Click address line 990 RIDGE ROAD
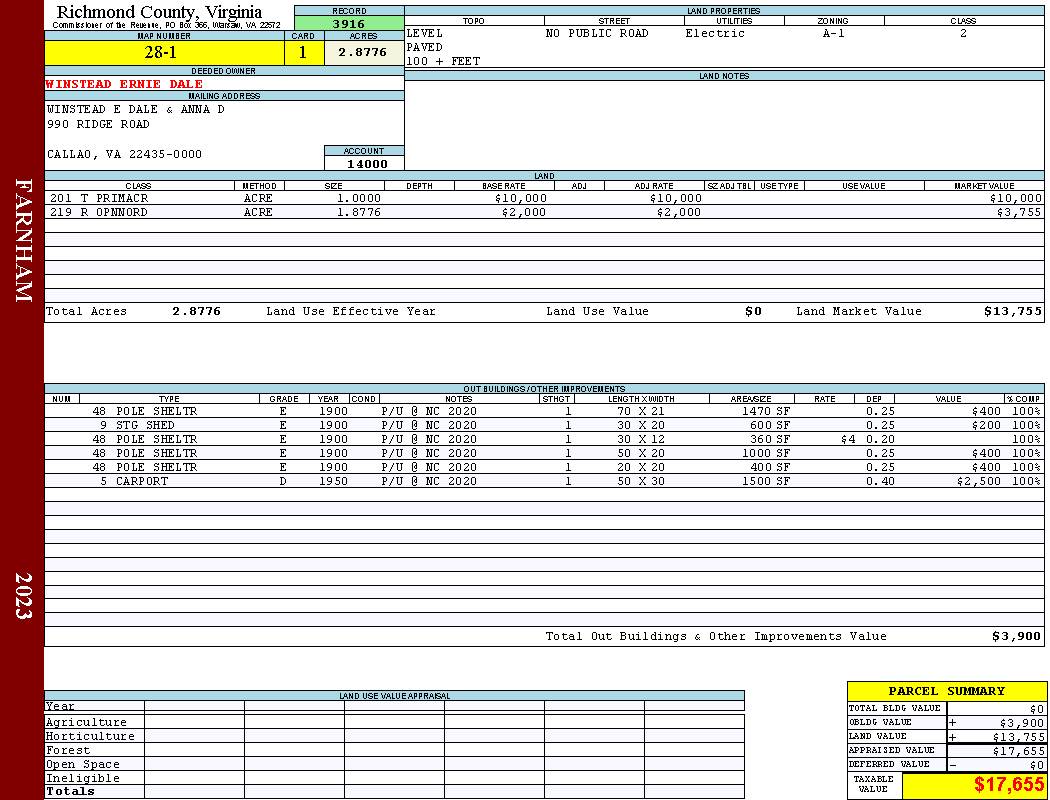The image size is (1050, 800). coord(98,125)
